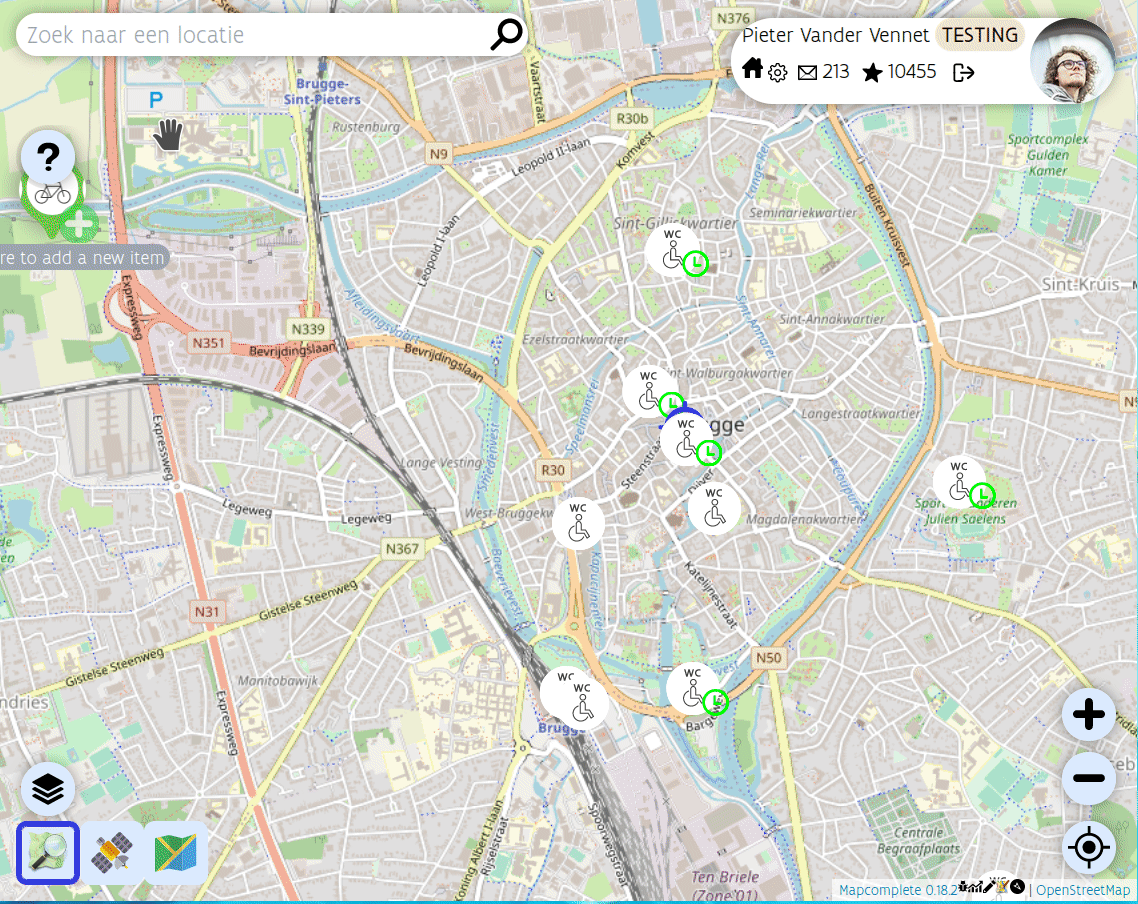Open the layers filter panel
Screen dimensions: 1138x904
point(48,790)
